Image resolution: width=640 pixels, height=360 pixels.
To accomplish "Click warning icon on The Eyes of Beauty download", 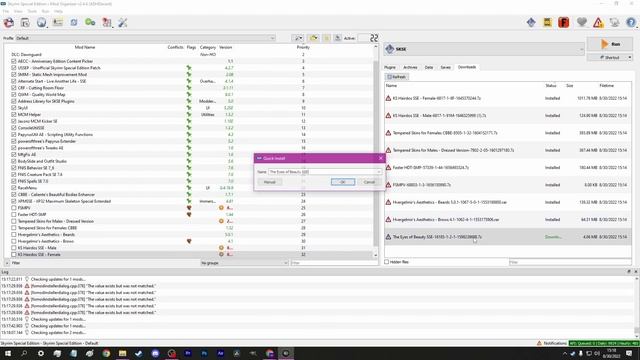I will [x=388, y=237].
